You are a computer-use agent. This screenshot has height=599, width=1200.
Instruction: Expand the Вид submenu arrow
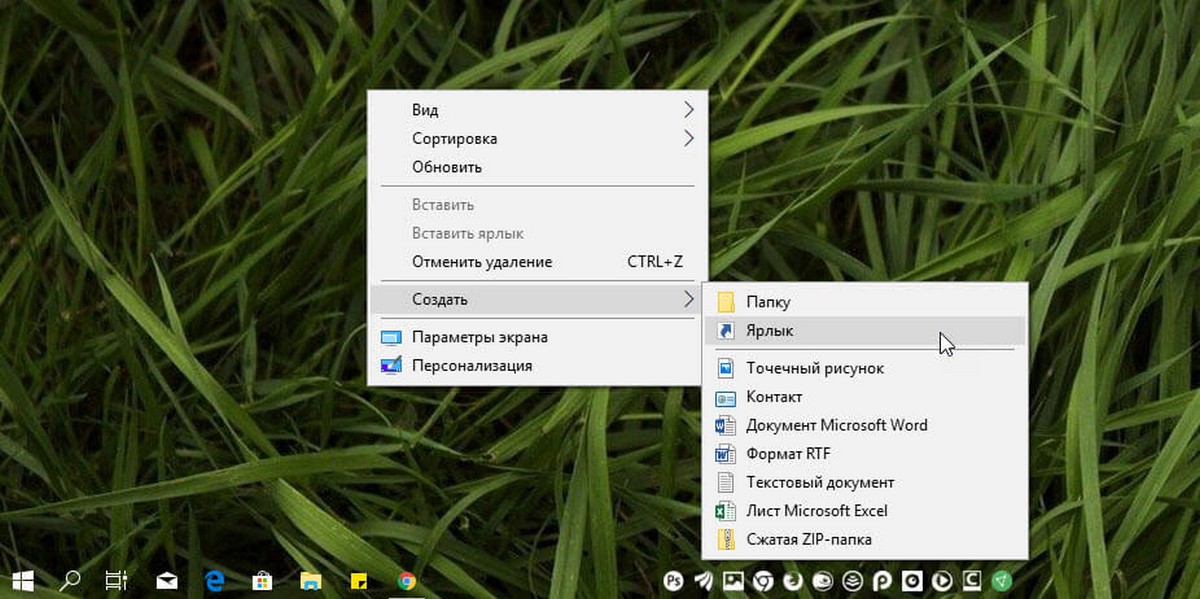(688, 109)
